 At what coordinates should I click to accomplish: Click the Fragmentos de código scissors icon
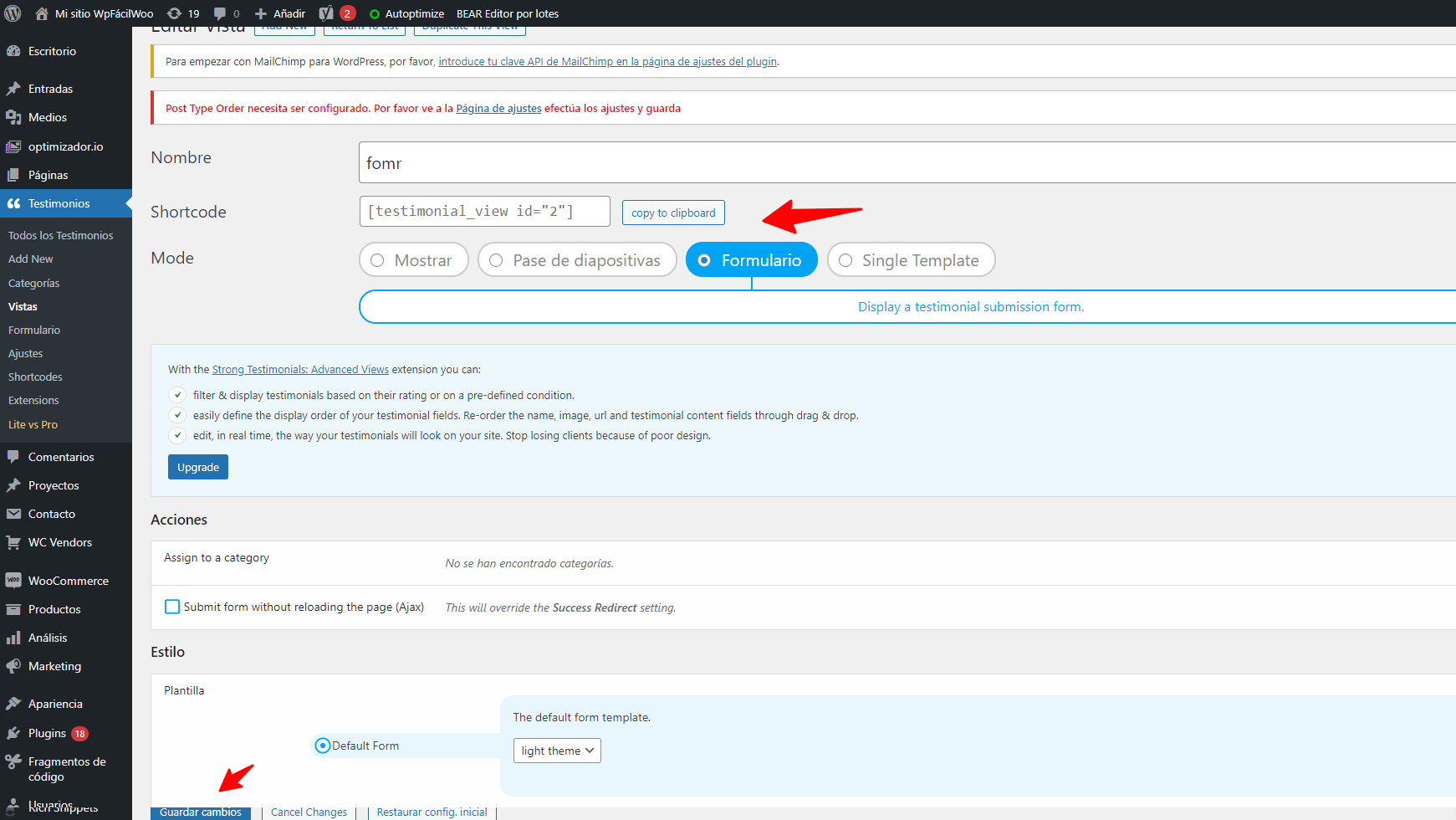[13, 761]
